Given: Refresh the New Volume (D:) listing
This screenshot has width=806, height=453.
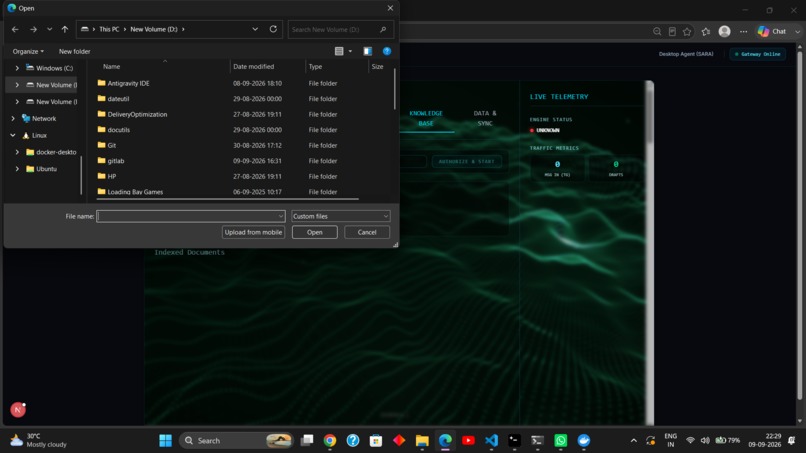Looking at the screenshot, I should tap(273, 29).
